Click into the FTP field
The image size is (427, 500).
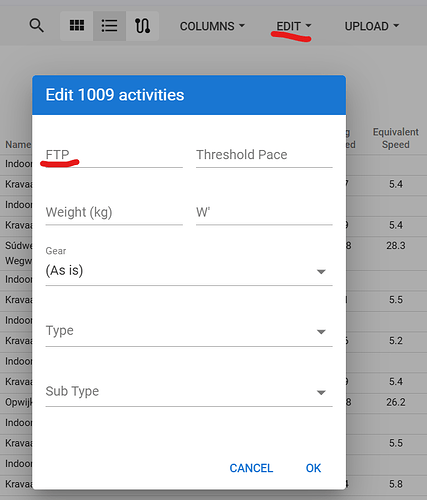[114, 155]
